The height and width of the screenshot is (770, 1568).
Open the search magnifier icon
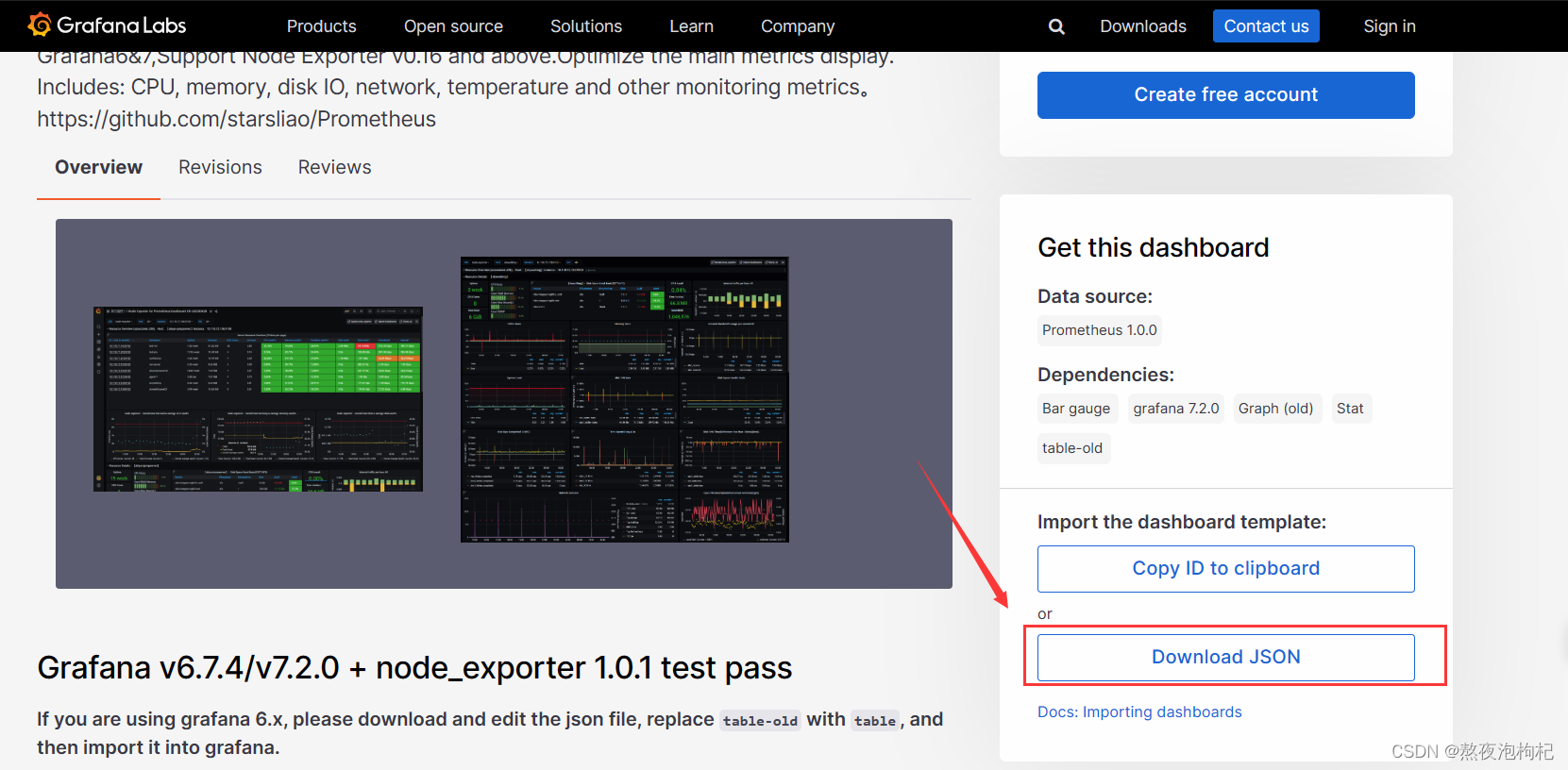click(x=1056, y=26)
